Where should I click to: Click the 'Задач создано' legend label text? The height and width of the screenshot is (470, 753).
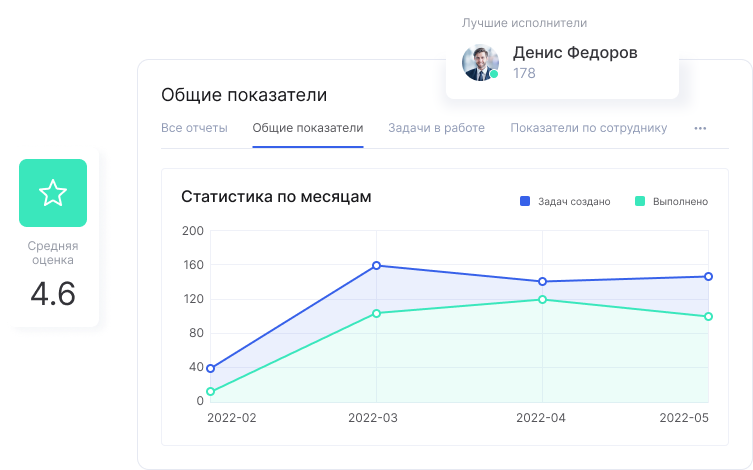click(574, 201)
